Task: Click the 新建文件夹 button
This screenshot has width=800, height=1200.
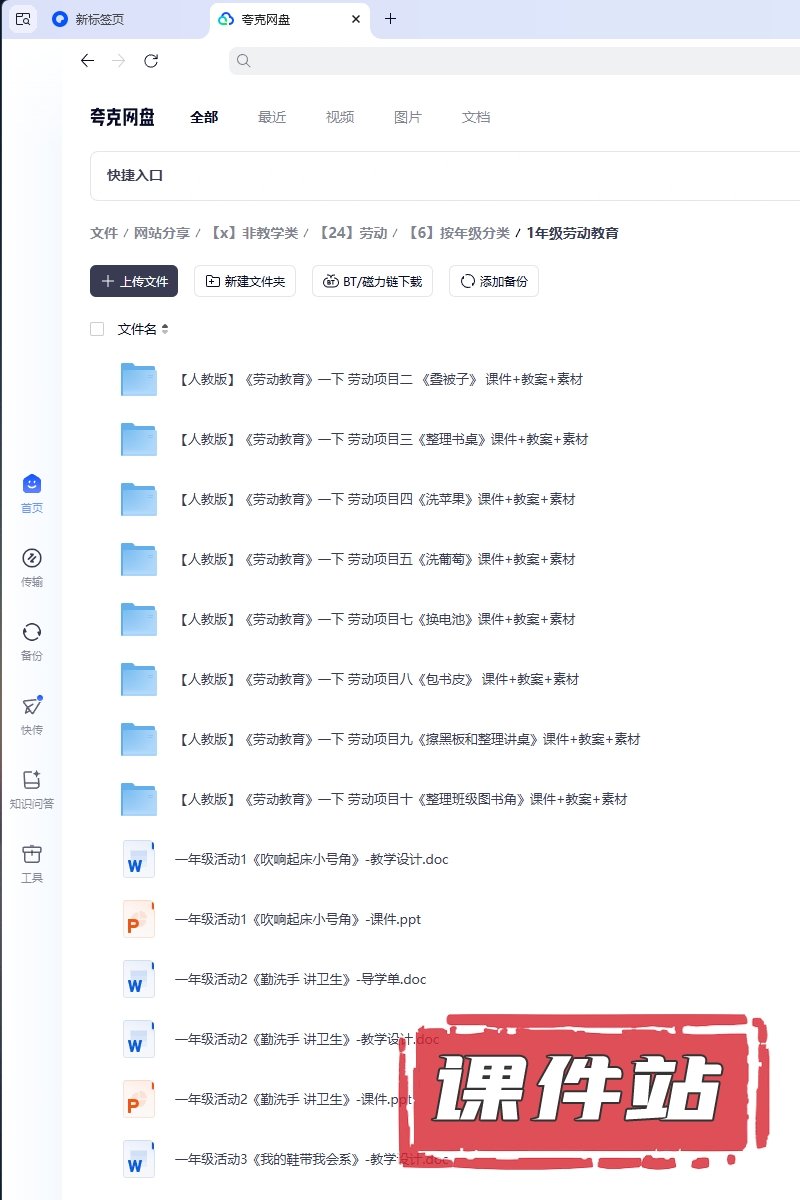Action: (x=245, y=282)
